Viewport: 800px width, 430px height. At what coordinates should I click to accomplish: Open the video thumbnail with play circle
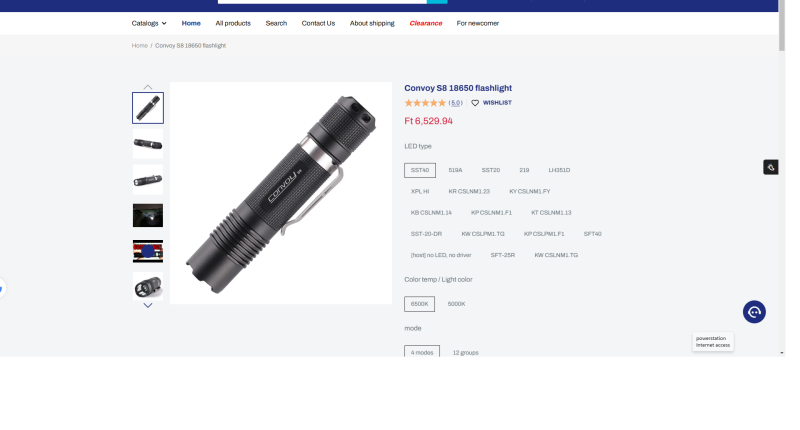[148, 251]
